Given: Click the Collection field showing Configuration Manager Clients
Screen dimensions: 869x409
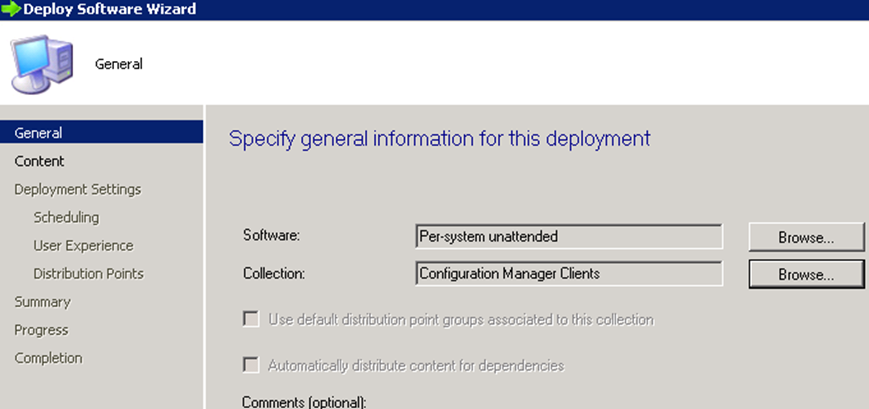Looking at the screenshot, I should coord(569,273).
